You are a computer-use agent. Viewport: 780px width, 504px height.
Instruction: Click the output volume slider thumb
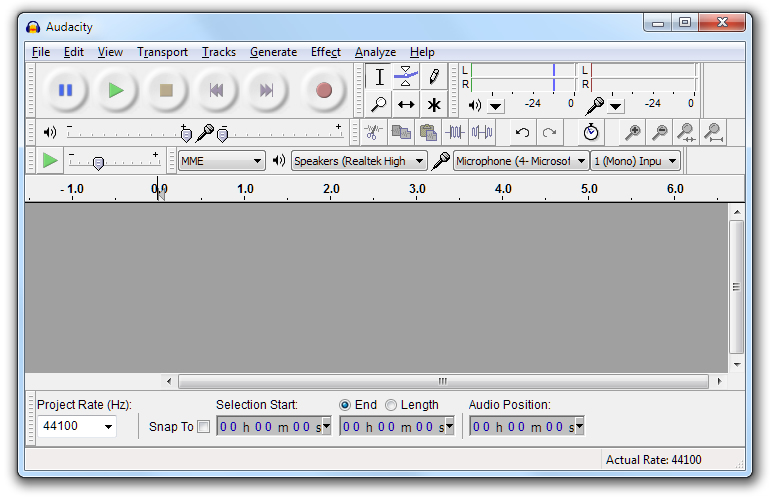pos(186,134)
